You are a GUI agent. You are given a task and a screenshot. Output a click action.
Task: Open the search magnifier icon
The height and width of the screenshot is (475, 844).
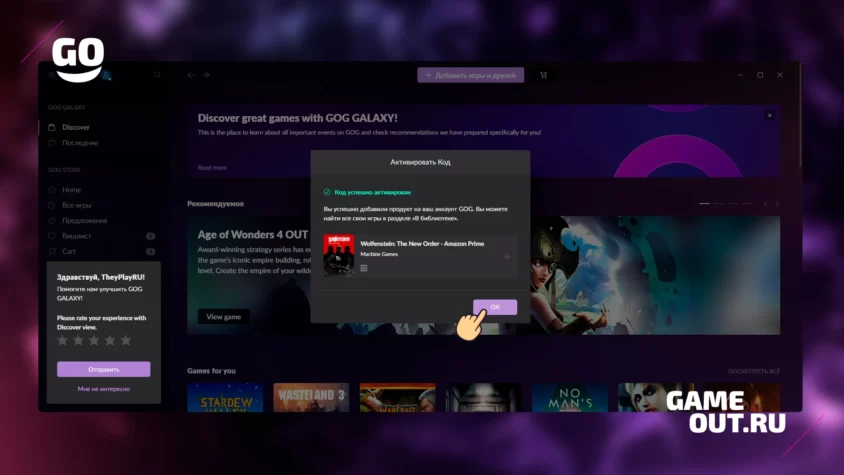[157, 75]
